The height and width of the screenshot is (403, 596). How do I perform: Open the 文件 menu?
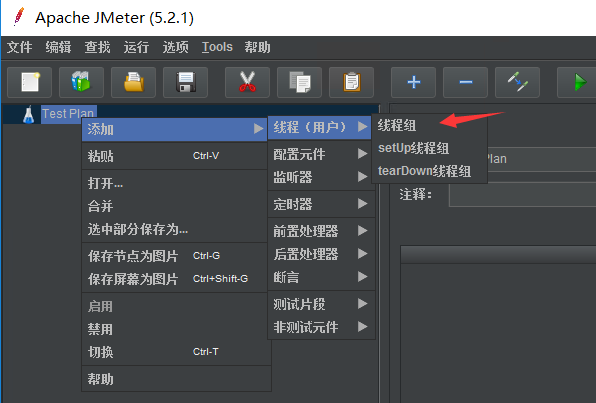(x=19, y=47)
